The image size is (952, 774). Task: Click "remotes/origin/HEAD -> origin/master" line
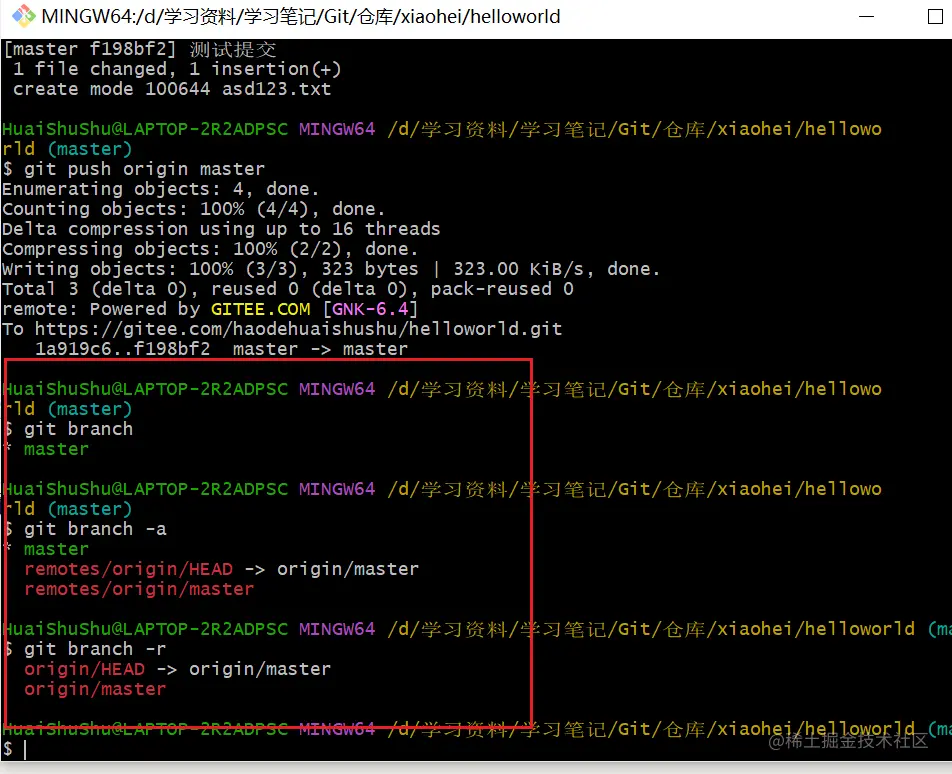(221, 569)
